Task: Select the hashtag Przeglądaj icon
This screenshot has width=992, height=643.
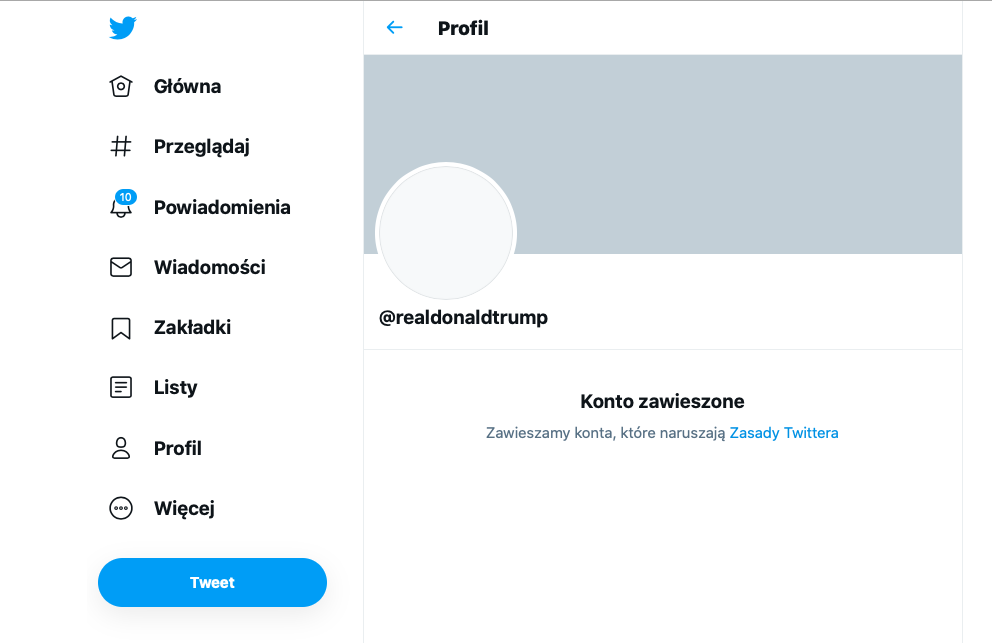Action: [x=121, y=147]
